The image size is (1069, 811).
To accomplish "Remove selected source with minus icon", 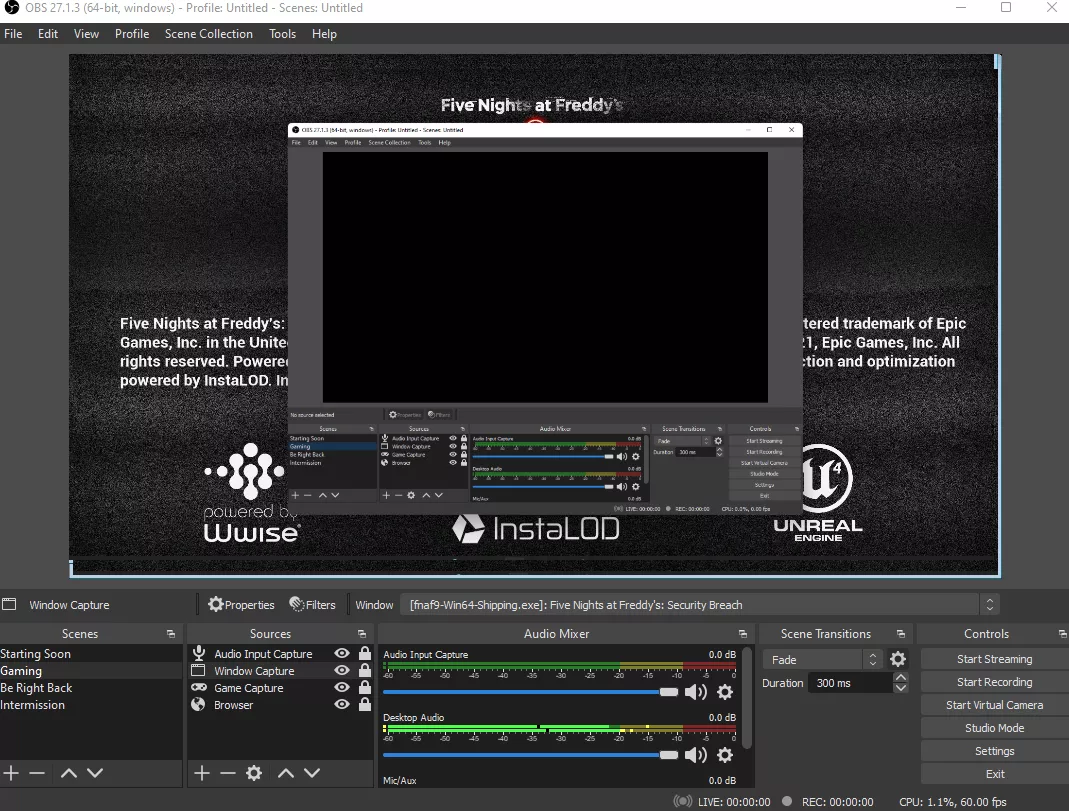I will point(228,773).
